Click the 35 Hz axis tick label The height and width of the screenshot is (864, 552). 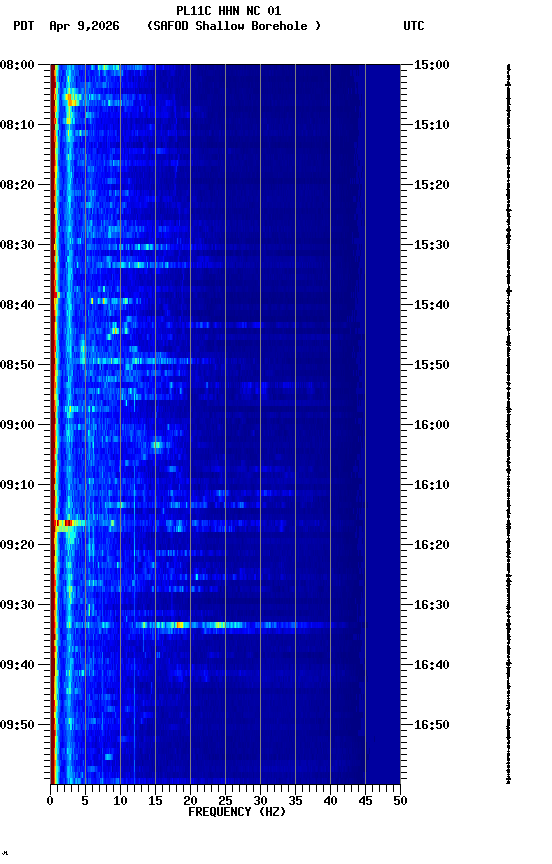pyautogui.click(x=295, y=801)
